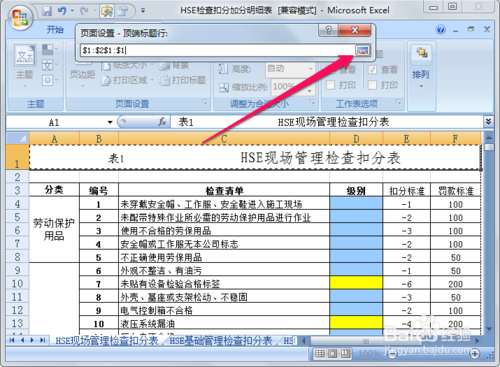Click 打印标题 print titles button
The width and height of the screenshot is (500, 367).
[183, 80]
